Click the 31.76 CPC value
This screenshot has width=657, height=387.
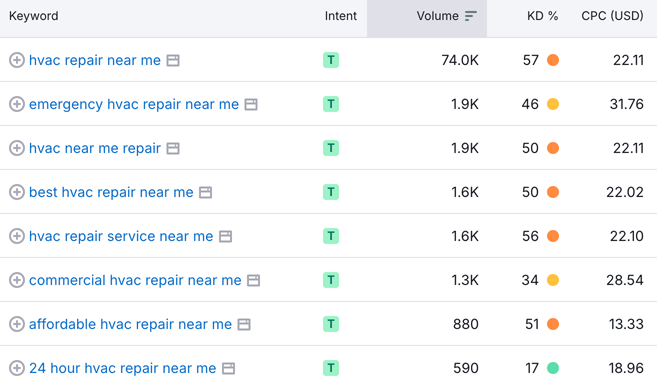(x=626, y=104)
